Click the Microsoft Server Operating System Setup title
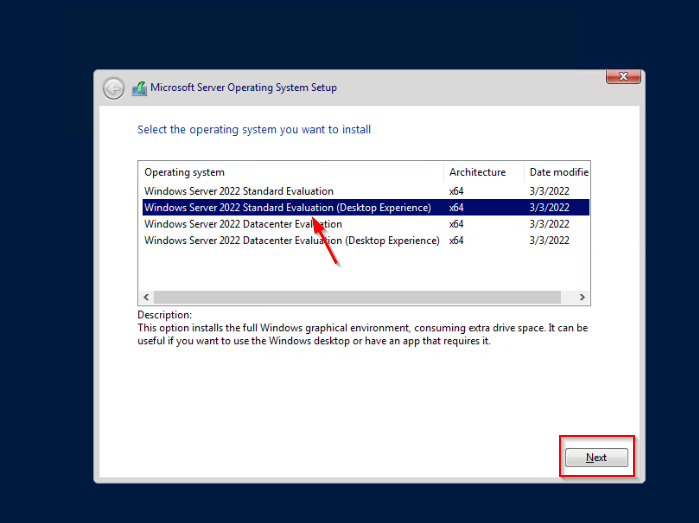699x523 pixels. (x=243, y=88)
